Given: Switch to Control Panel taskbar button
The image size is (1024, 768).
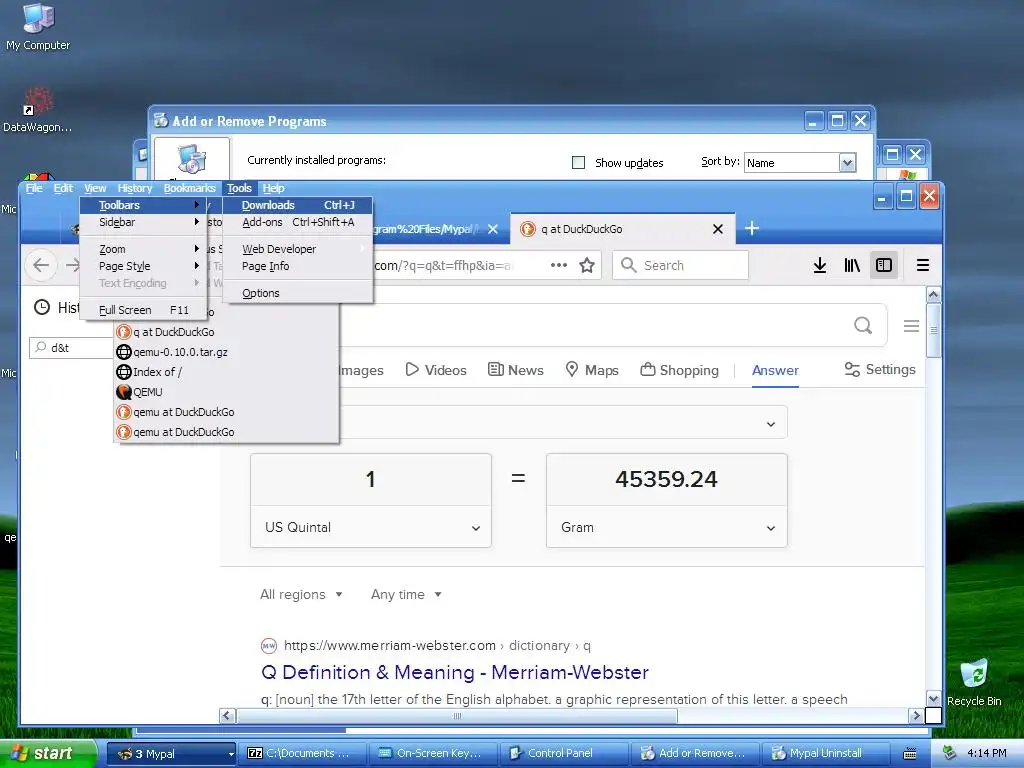Looking at the screenshot, I should click(564, 754).
